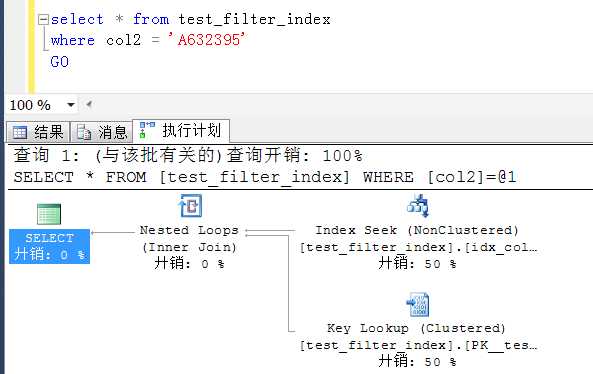The width and height of the screenshot is (593, 374).
Task: Click the blue SELECT 开销 0 % node label
Action: pyautogui.click(x=50, y=246)
